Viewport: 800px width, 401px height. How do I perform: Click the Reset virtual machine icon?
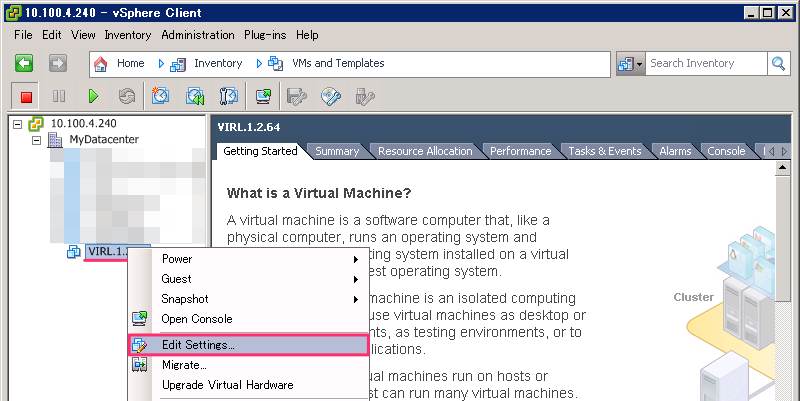[127, 96]
